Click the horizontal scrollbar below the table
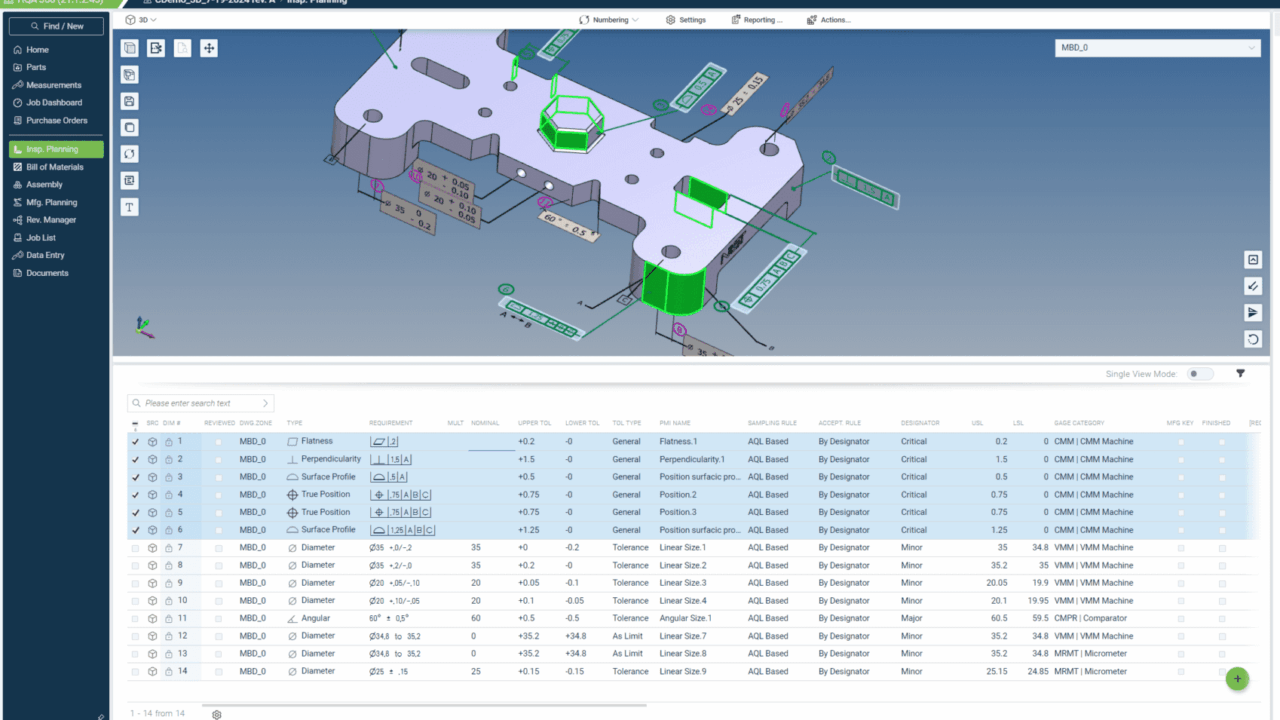The width and height of the screenshot is (1280, 720). click(x=424, y=706)
